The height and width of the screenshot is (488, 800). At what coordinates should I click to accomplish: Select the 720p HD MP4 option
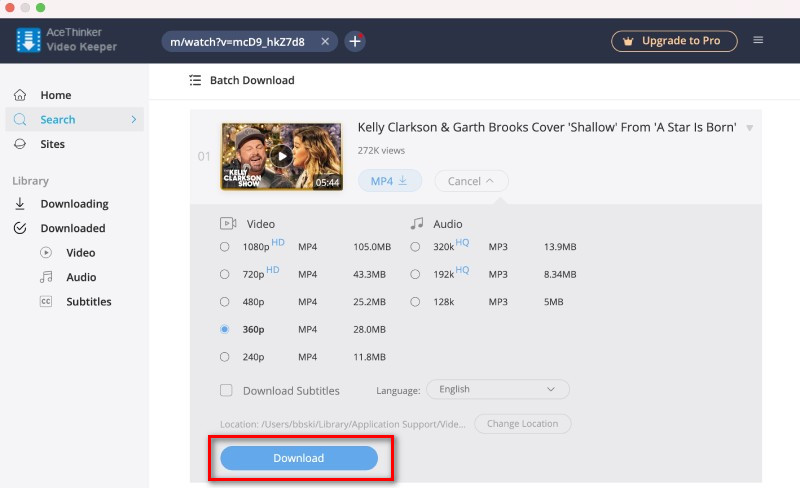point(224,275)
